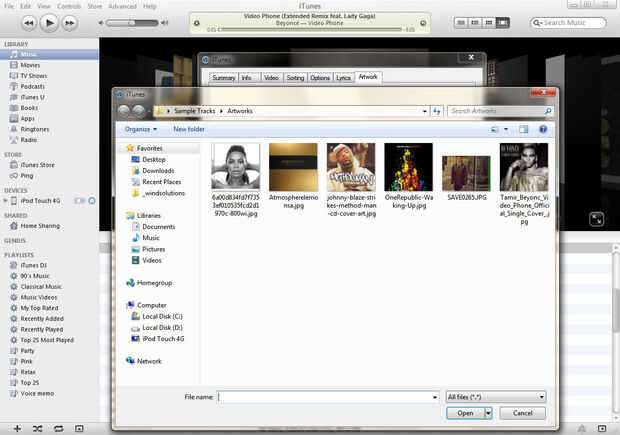Open the Recently Added playlist

(x=42, y=318)
